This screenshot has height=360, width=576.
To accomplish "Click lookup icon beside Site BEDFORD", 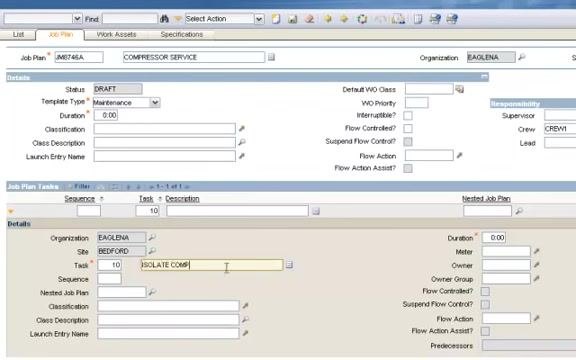I will click(x=152, y=251).
